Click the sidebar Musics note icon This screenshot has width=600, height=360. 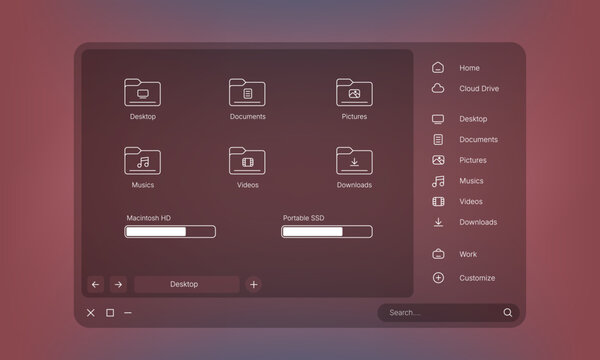(x=438, y=181)
